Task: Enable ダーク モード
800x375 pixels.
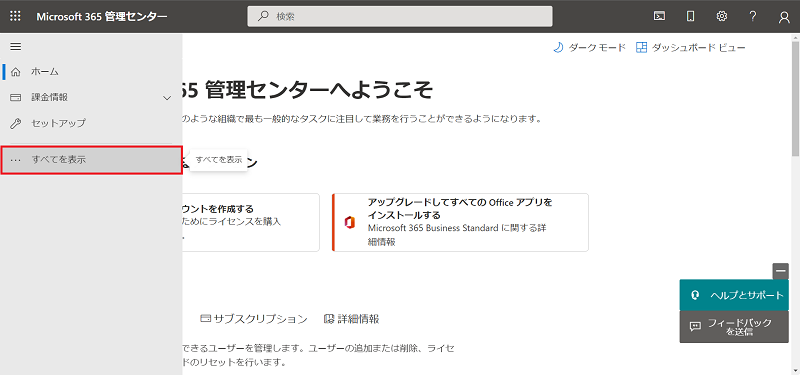Action: point(590,47)
